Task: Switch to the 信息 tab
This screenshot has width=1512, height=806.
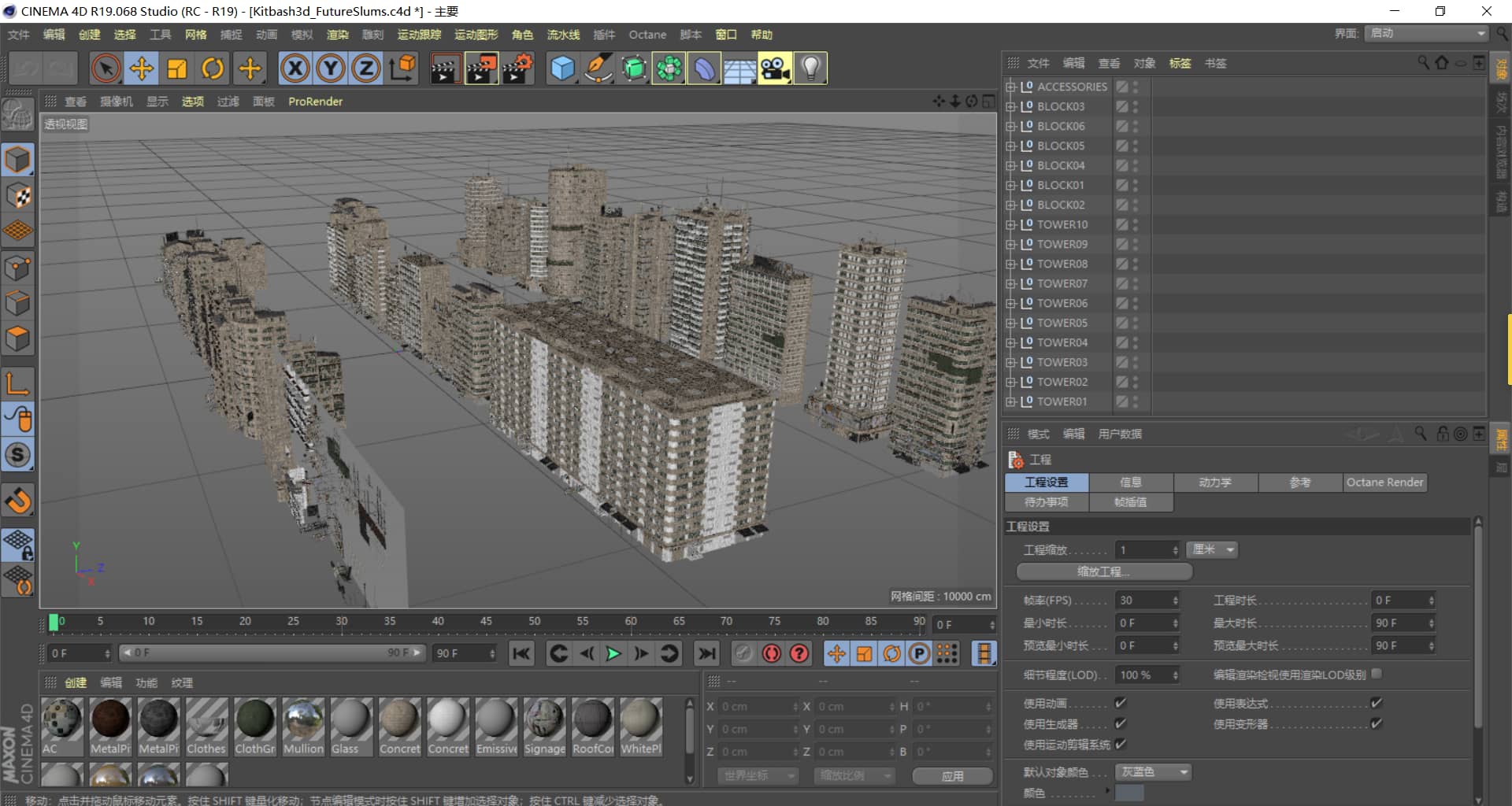Action: (1131, 482)
